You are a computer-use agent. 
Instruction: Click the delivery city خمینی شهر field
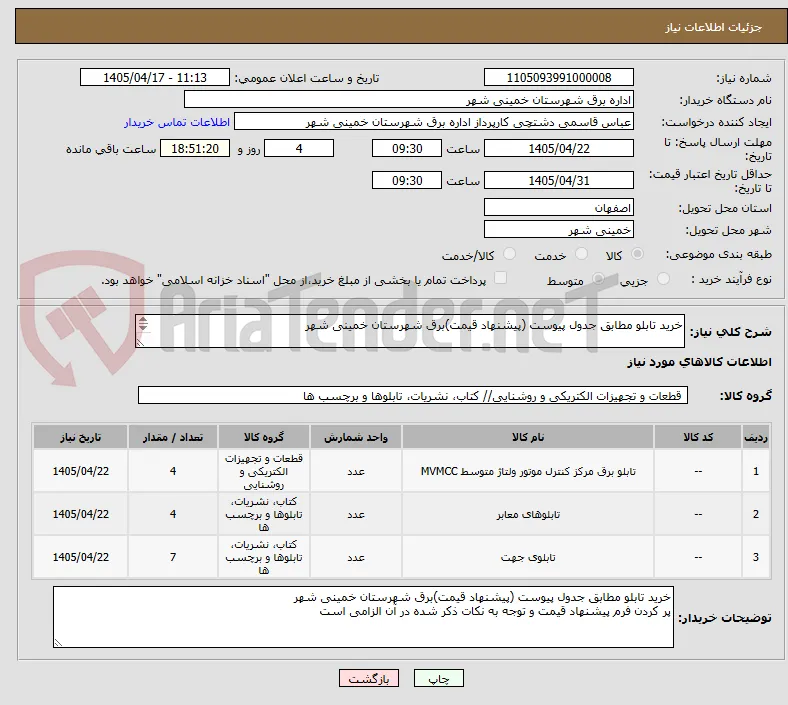tap(559, 229)
